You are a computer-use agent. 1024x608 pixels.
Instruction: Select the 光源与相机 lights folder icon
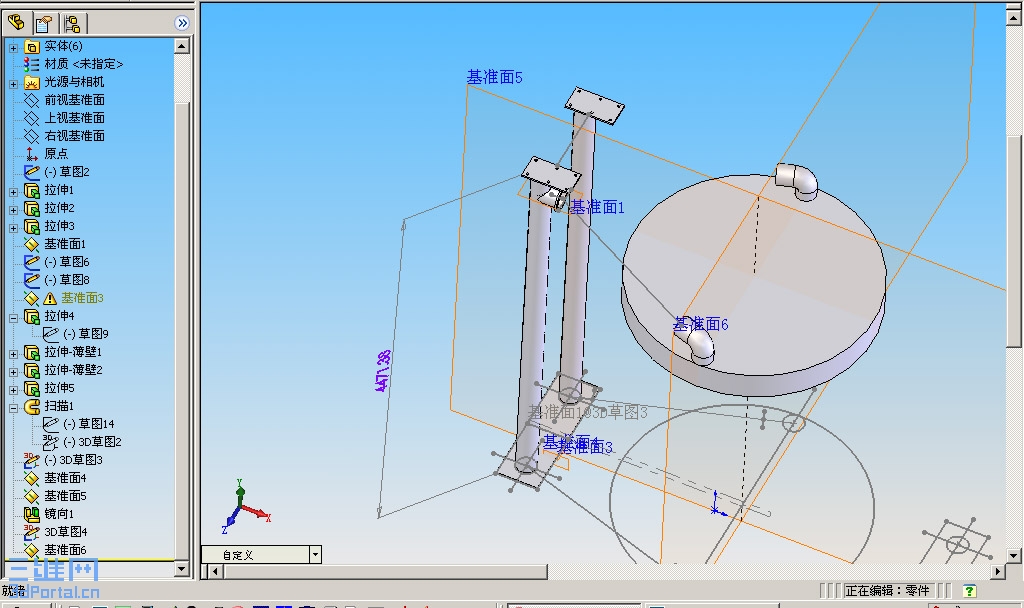tap(31, 82)
